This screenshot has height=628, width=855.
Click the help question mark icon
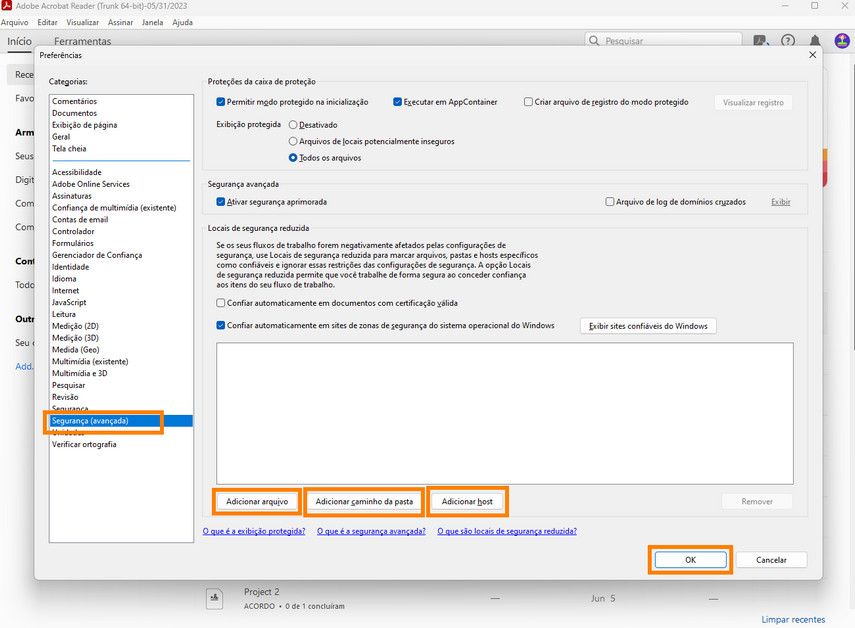tap(787, 41)
